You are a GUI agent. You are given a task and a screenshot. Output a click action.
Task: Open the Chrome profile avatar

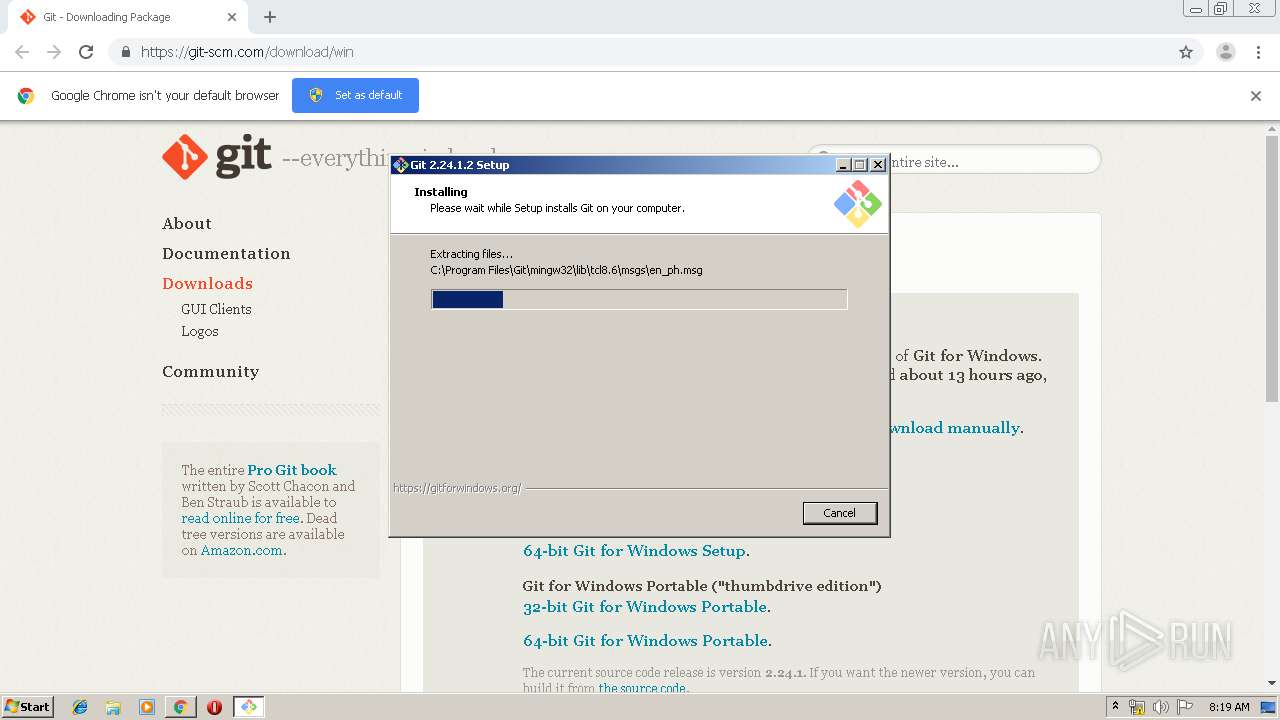tap(1225, 52)
